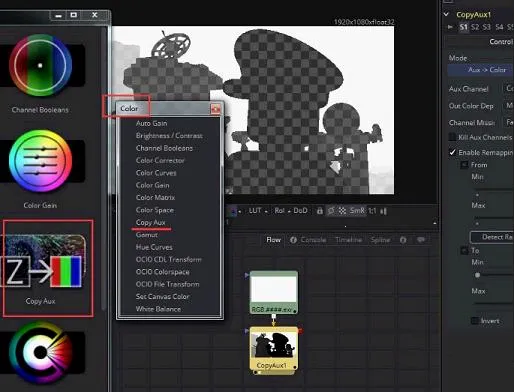Choose Hue Curves from the Color list
This screenshot has height=392, width=514.
click(154, 247)
